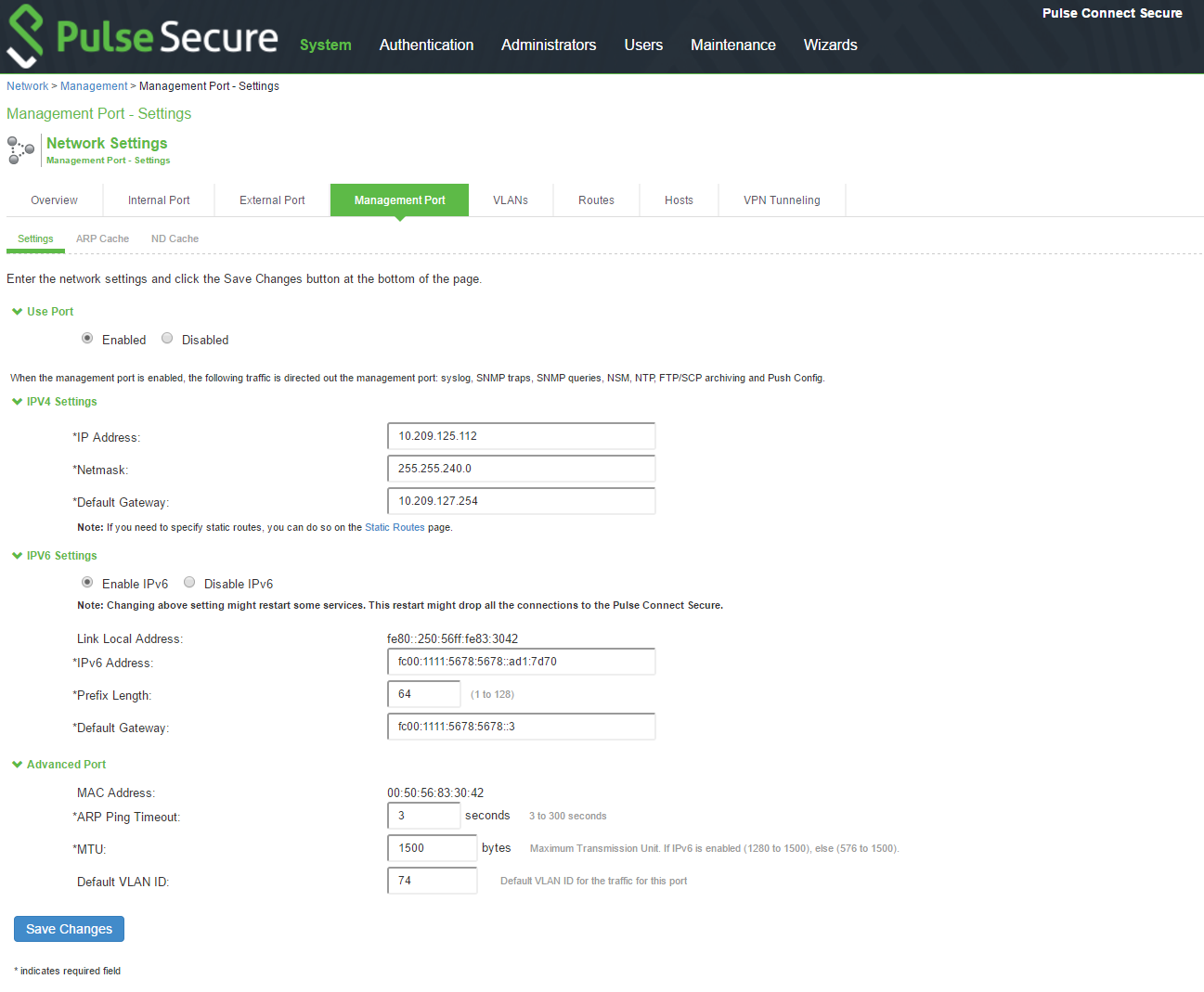Screen dimensions: 1204x992
Task: Select the Management Port tab
Action: tap(400, 200)
